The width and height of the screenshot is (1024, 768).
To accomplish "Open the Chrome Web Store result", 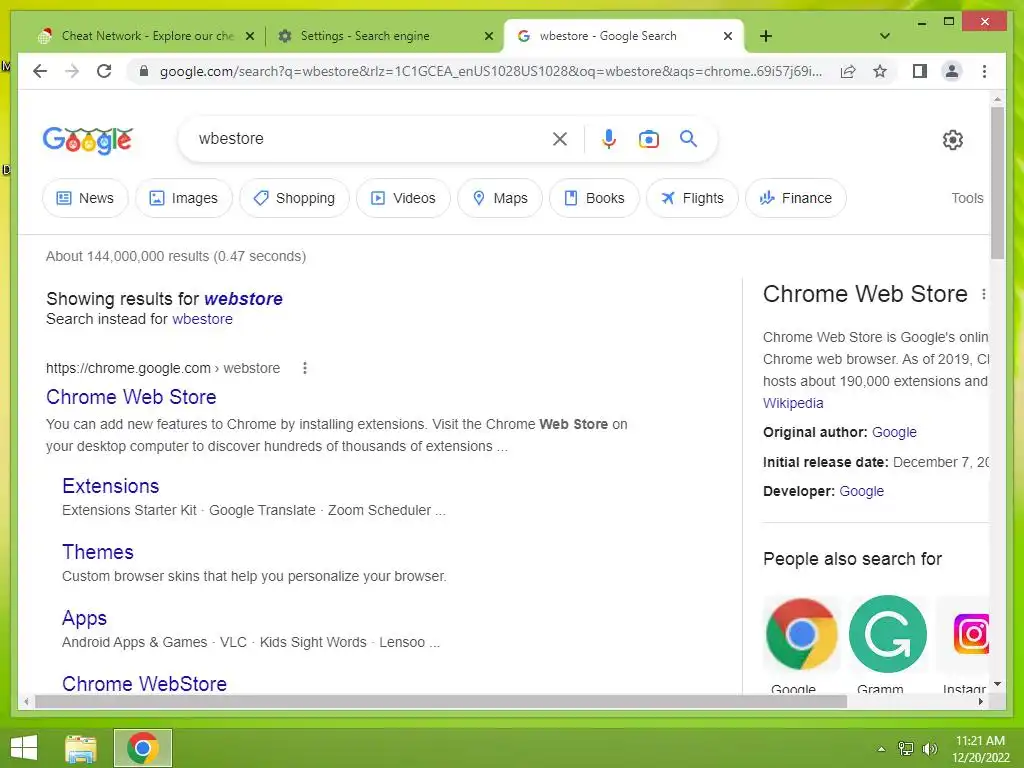I will (131, 397).
